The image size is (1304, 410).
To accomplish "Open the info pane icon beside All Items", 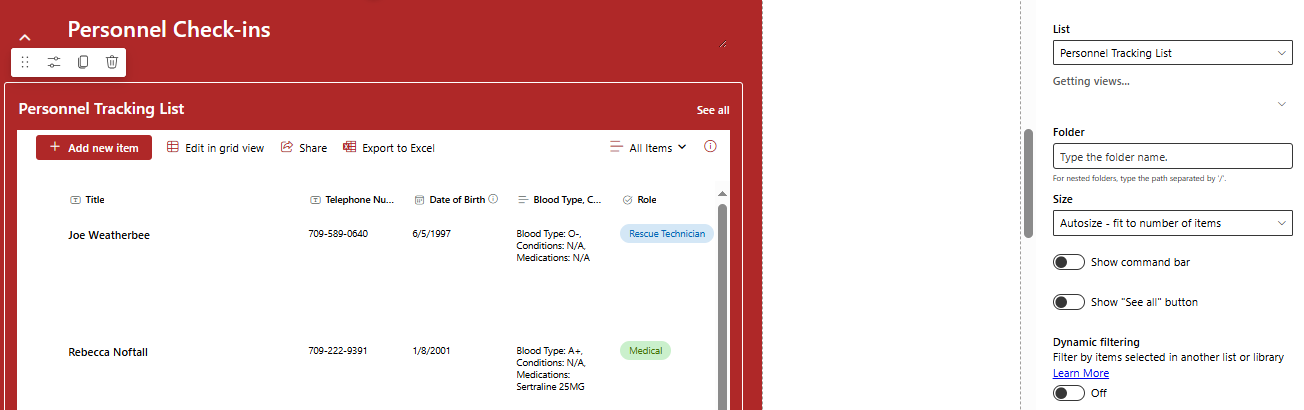I will 710,146.
